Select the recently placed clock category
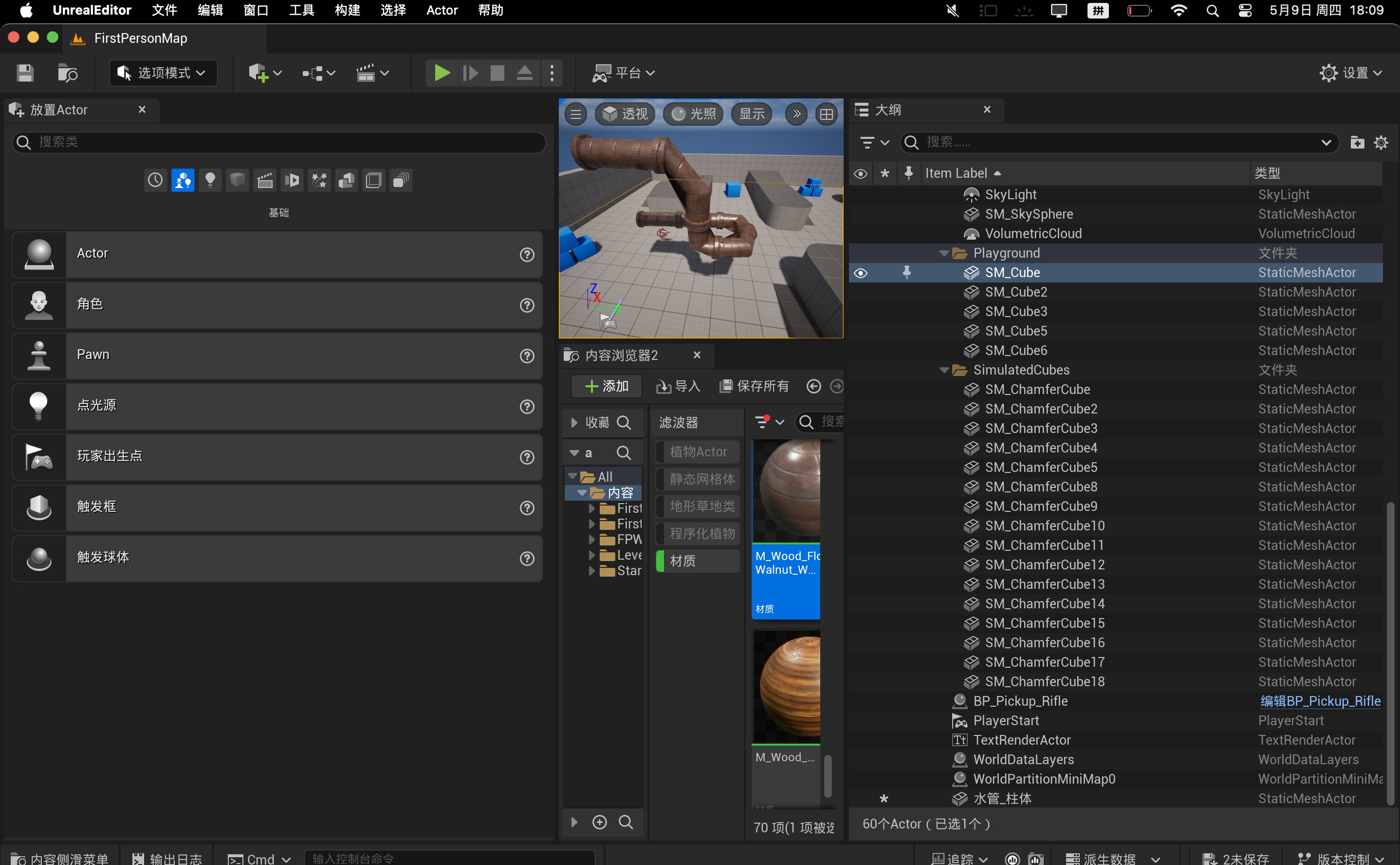 (x=155, y=180)
